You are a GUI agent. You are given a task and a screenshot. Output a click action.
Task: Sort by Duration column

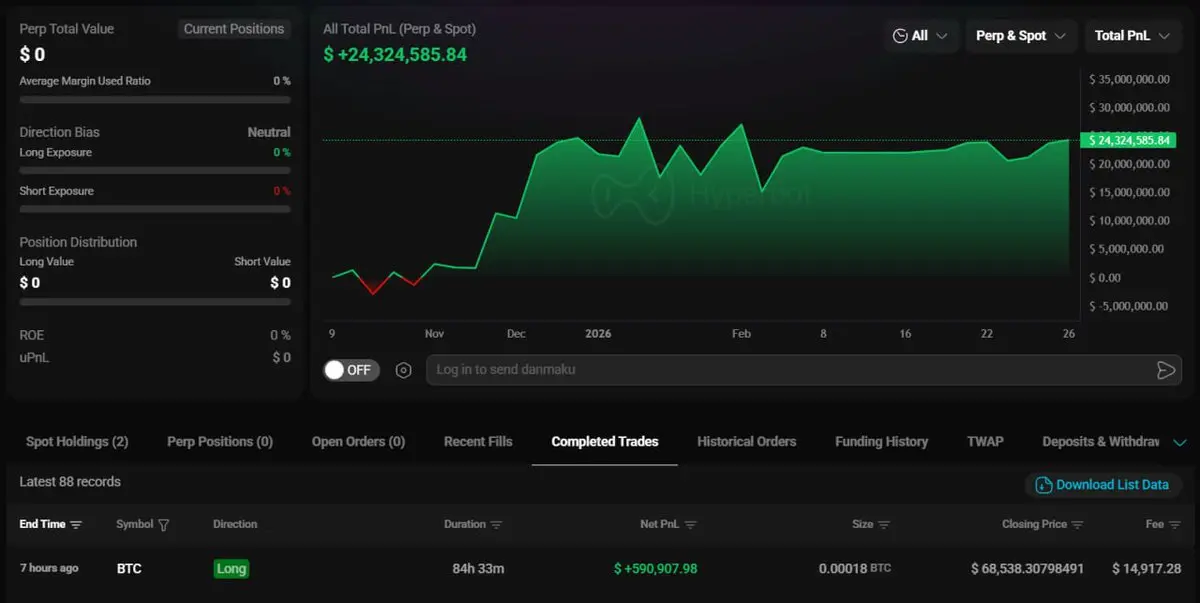pos(473,524)
